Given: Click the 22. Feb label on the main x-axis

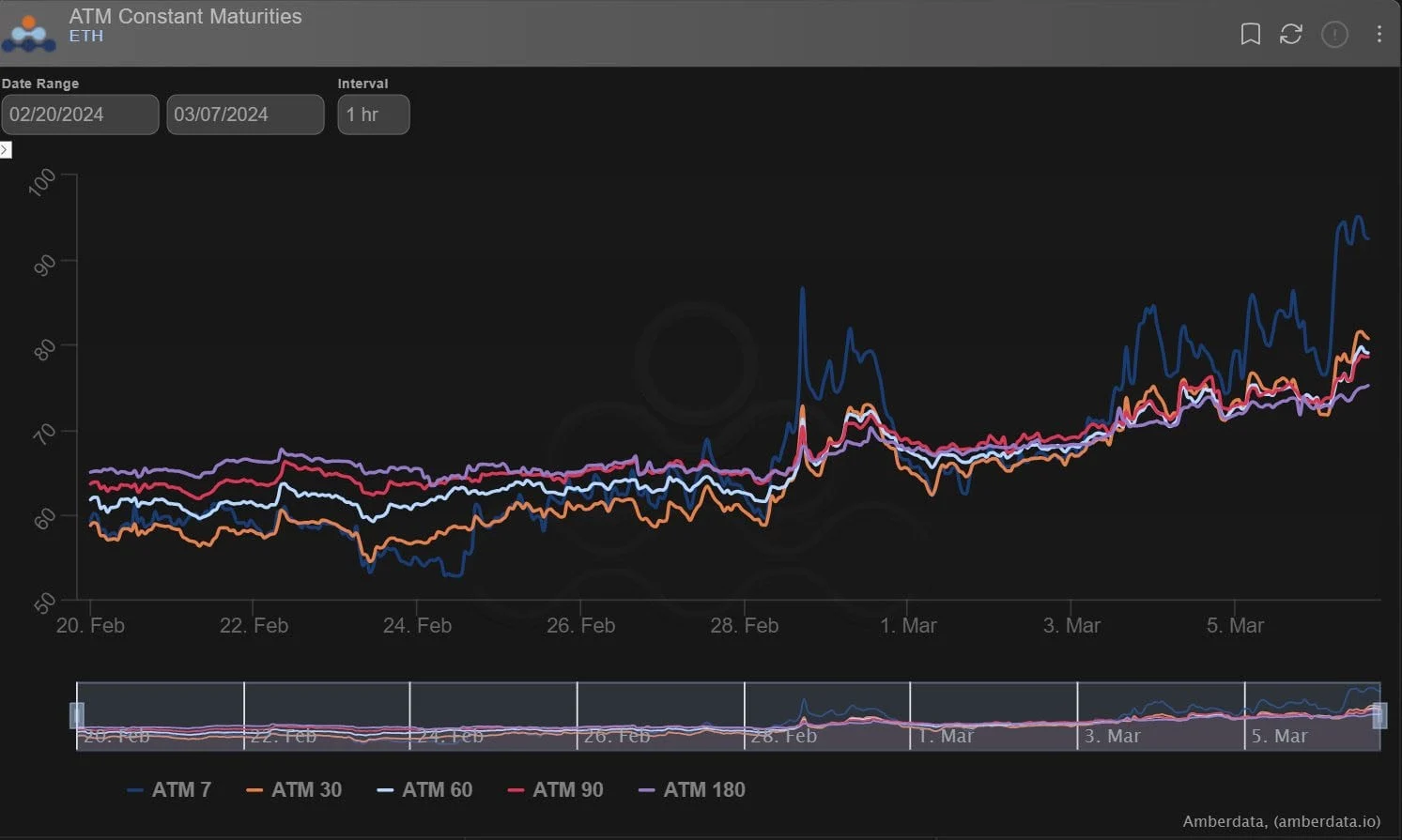Looking at the screenshot, I should pyautogui.click(x=254, y=626).
